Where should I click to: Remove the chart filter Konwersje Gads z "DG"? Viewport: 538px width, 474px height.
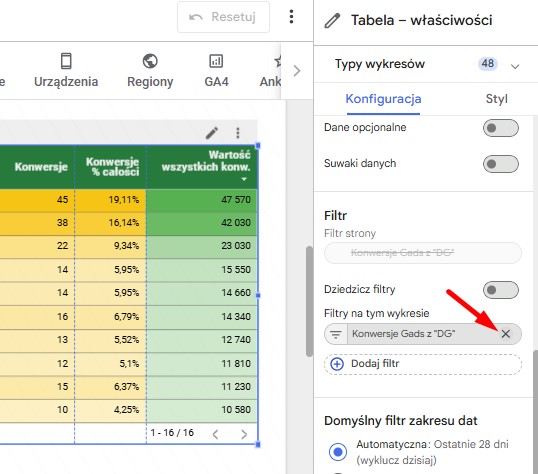[505, 334]
